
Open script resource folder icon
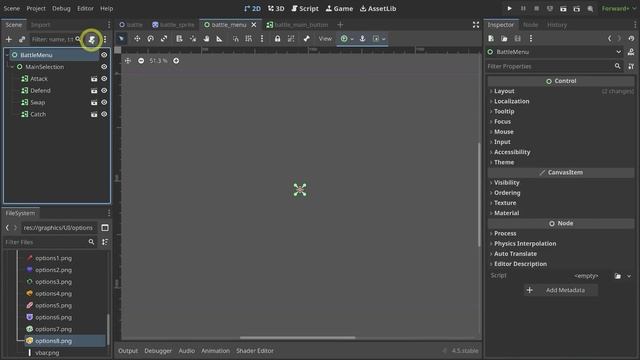pyautogui.click(x=618, y=276)
